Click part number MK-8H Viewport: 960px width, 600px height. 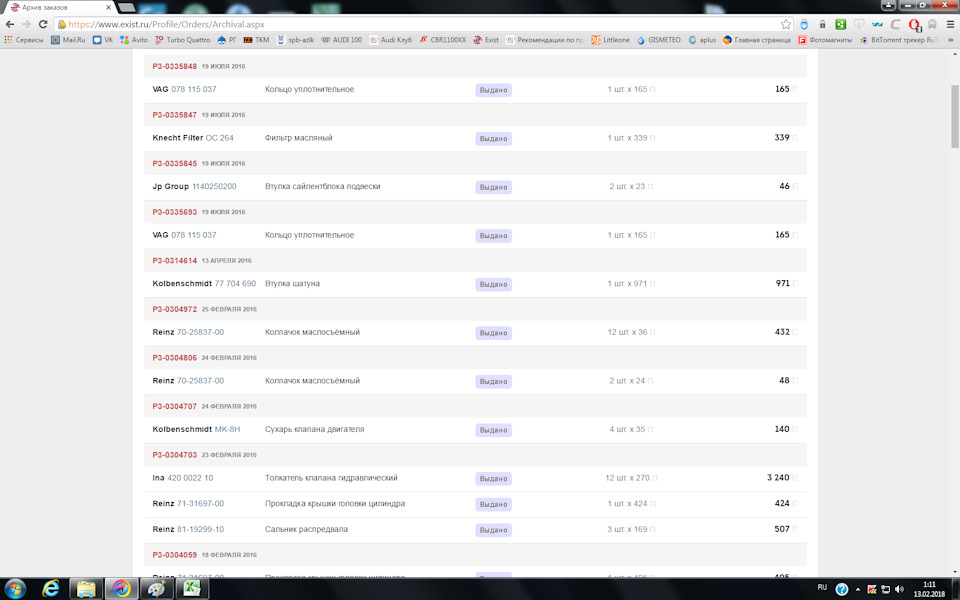coord(227,429)
